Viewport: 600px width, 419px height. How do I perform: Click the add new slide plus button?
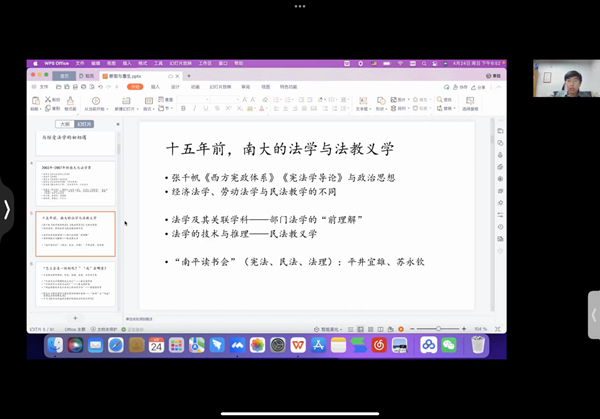75,318
